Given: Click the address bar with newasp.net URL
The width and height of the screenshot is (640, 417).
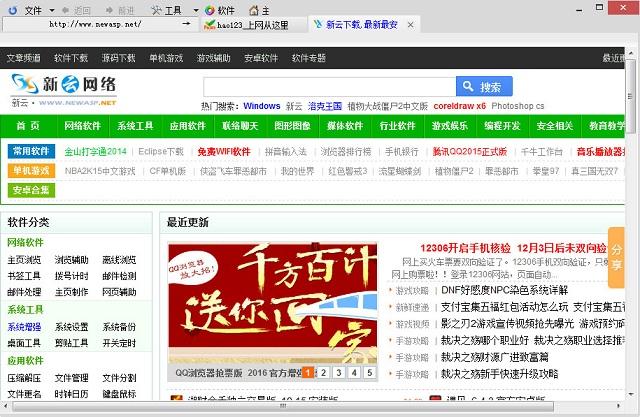Looking at the screenshot, I should tap(95, 24).
